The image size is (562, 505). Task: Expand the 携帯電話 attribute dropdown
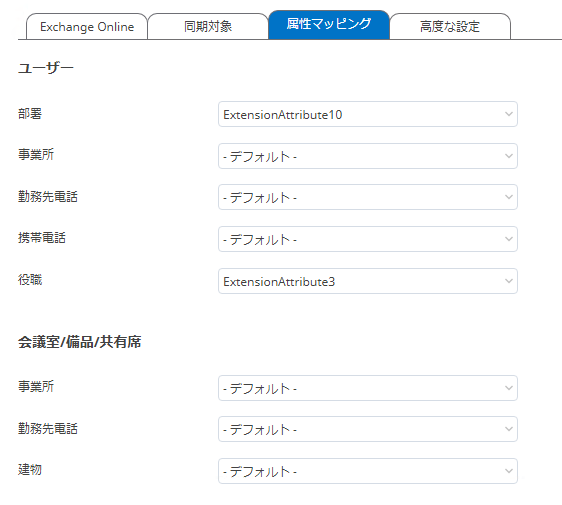[368, 239]
